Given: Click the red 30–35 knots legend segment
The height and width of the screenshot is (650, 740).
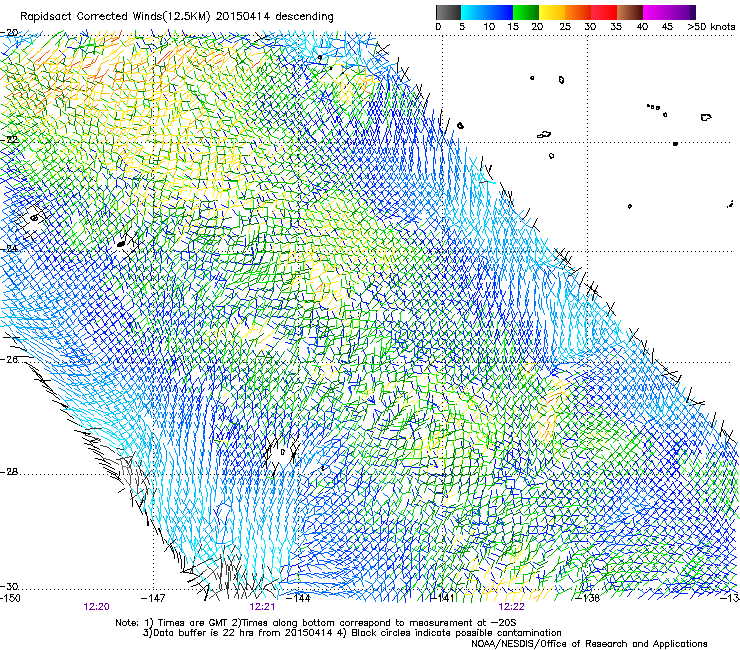Looking at the screenshot, I should [604, 13].
